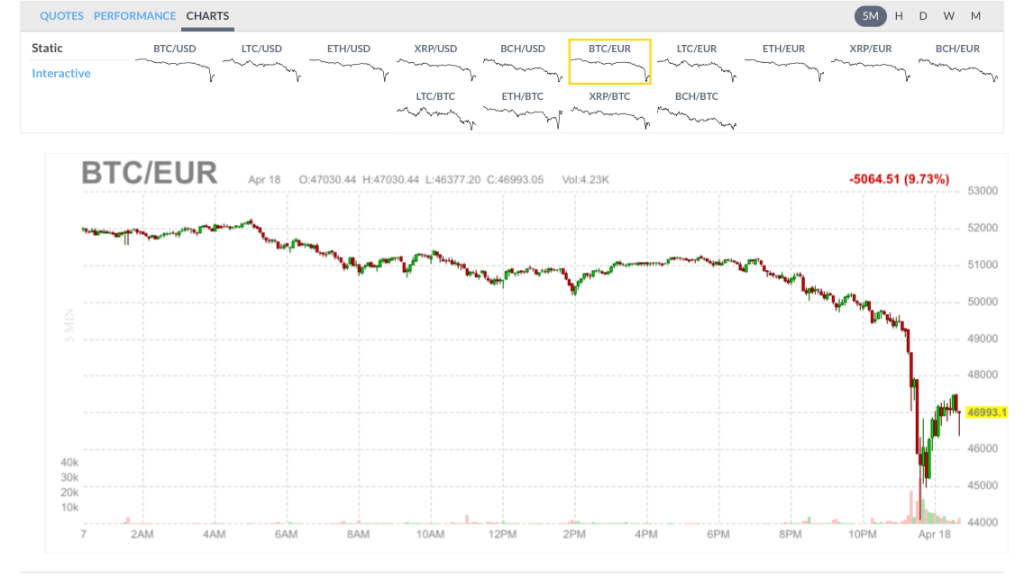Viewport: 1024px width, 576px height.
Task: Toggle the 5M timeframe button
Action: (870, 16)
